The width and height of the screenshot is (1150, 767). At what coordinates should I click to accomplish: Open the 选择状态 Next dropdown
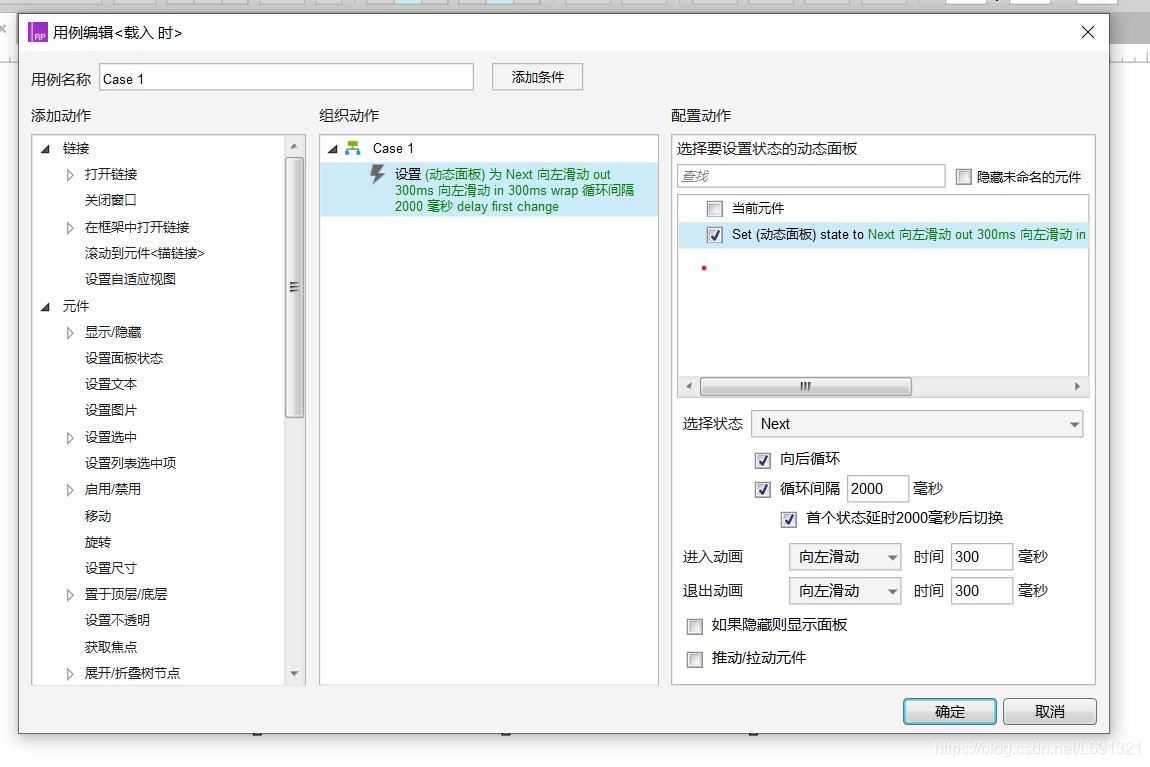click(917, 424)
